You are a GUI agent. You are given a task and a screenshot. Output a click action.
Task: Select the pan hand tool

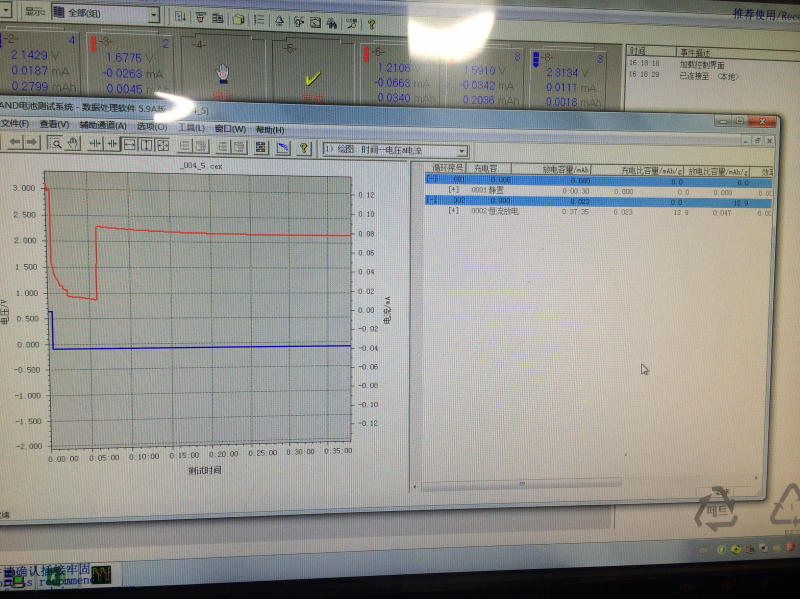[72, 143]
